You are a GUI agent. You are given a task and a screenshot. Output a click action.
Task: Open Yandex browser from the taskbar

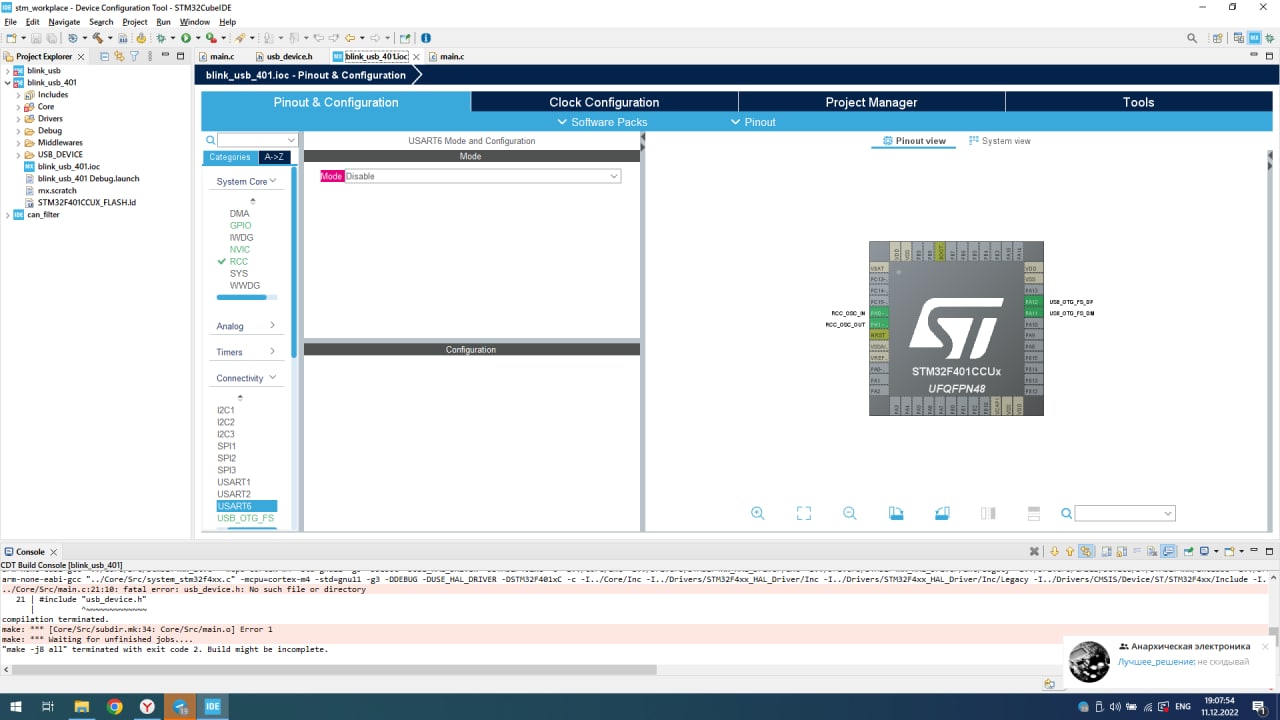[x=147, y=706]
